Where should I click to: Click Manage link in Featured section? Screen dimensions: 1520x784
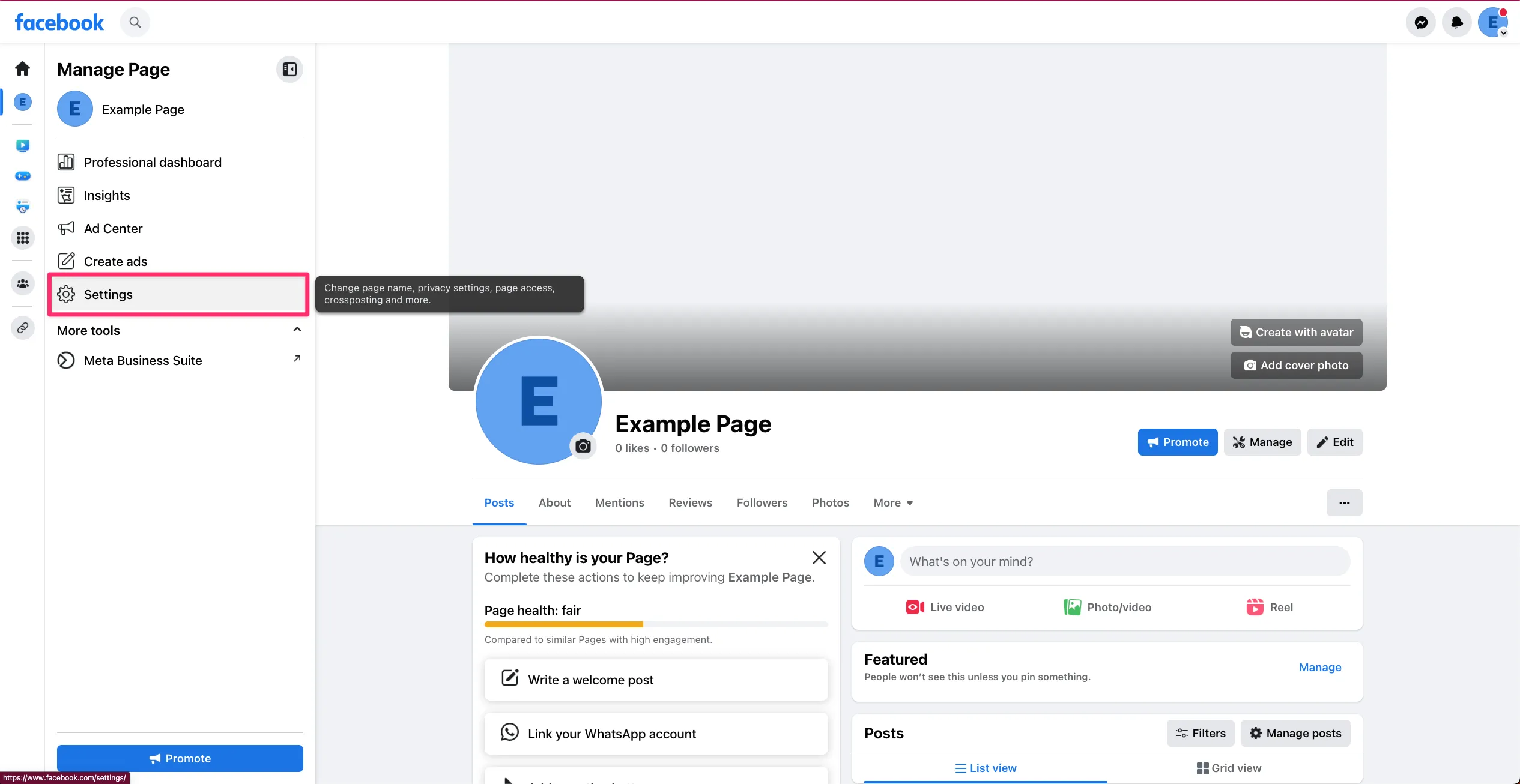coord(1319,667)
